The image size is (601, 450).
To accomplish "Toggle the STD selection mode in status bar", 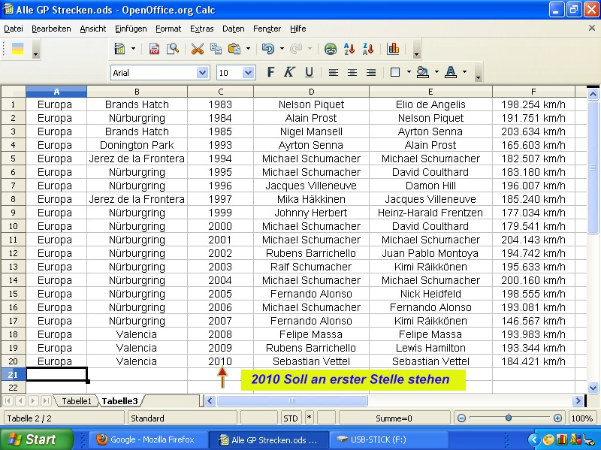I will point(290,418).
